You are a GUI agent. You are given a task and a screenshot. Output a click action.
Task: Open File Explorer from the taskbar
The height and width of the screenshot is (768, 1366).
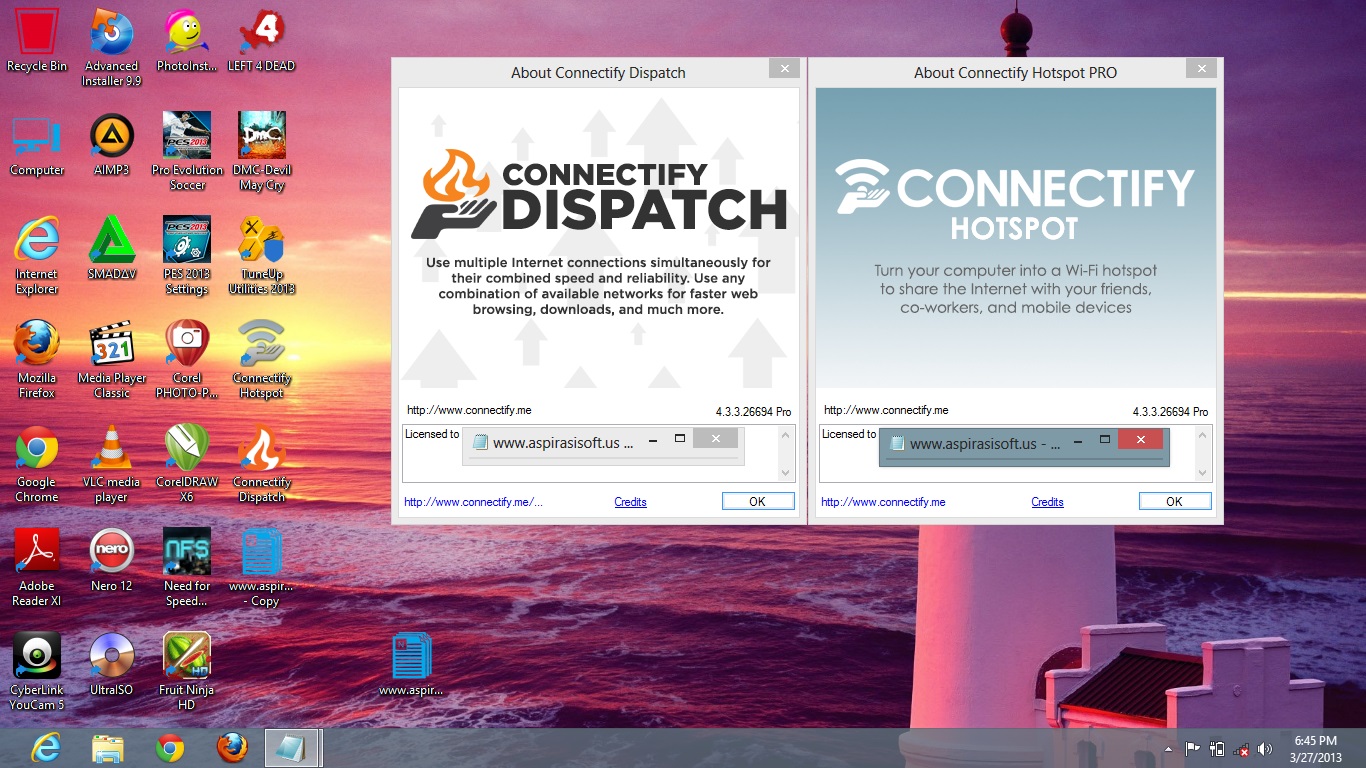tap(108, 748)
